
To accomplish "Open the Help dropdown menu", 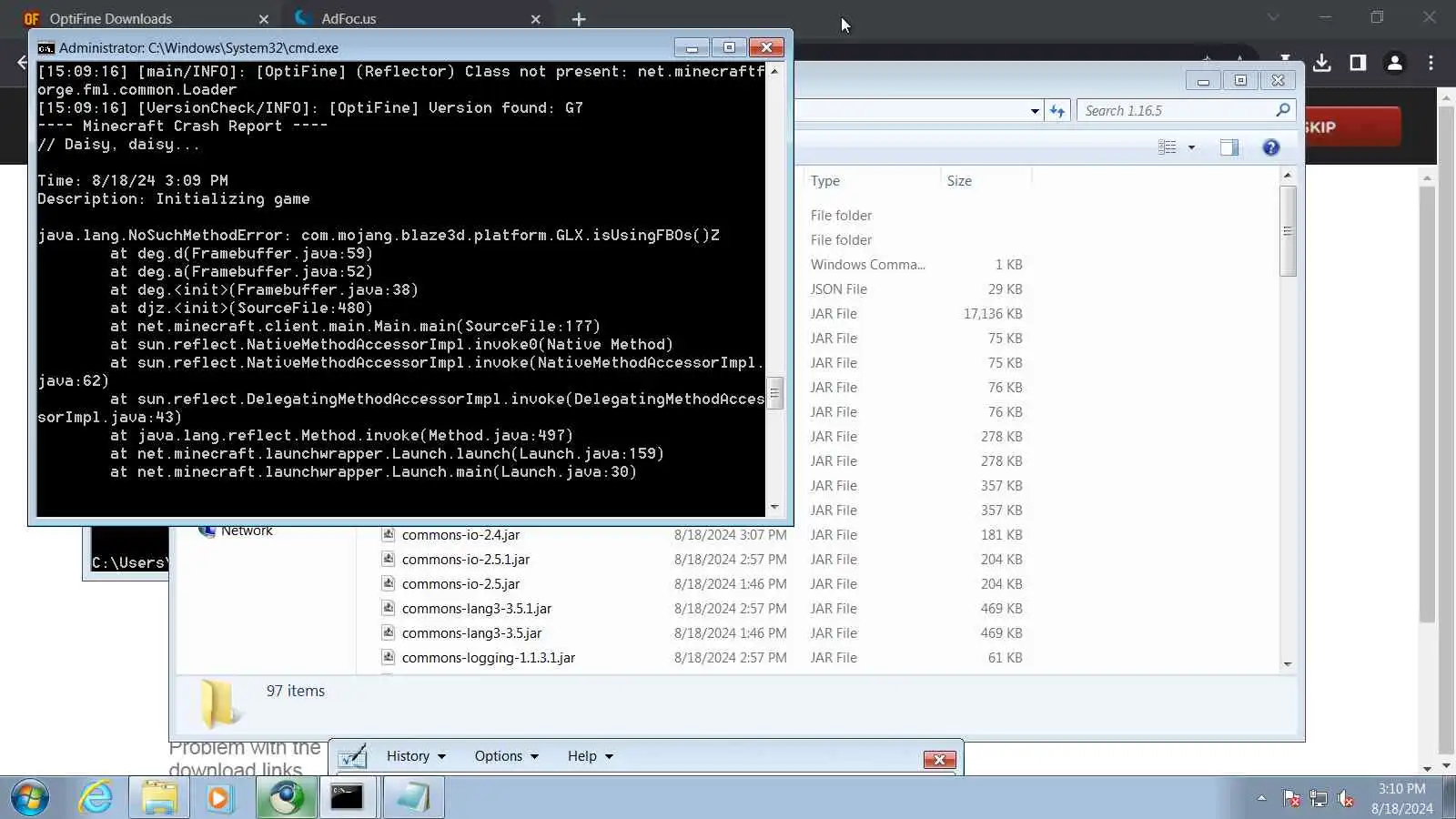I will [x=591, y=756].
